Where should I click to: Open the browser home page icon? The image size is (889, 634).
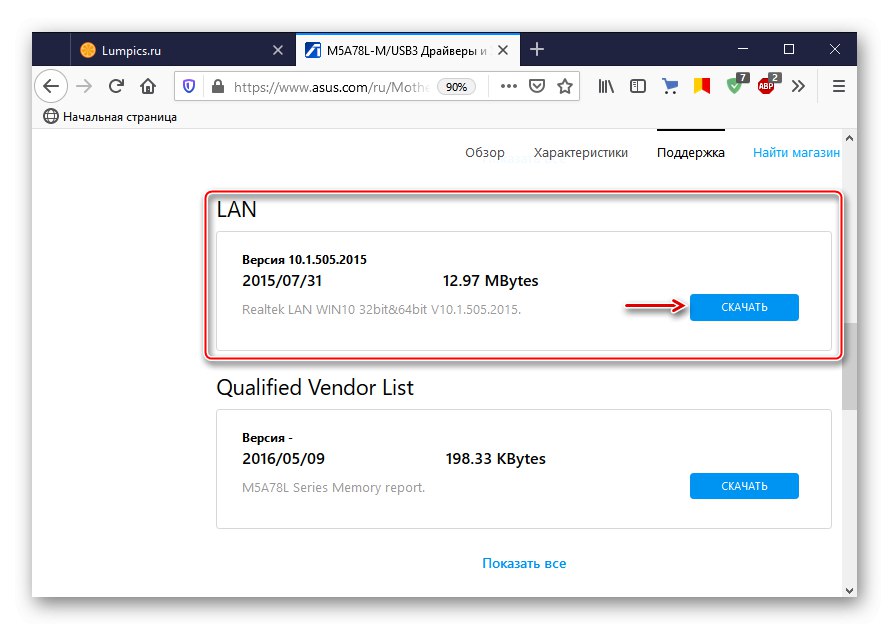point(148,86)
